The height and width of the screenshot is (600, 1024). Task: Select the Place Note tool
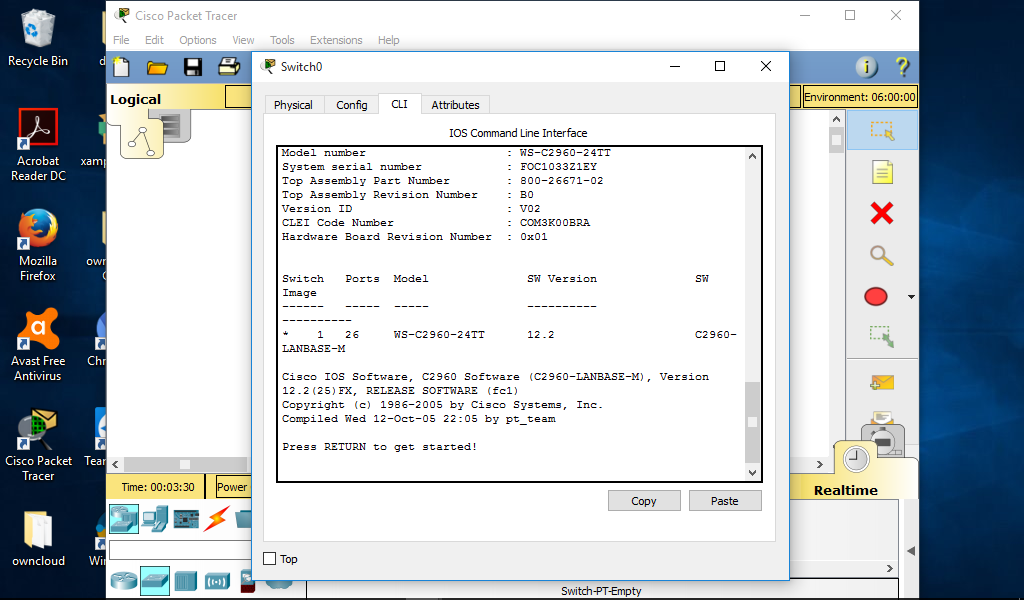click(882, 172)
